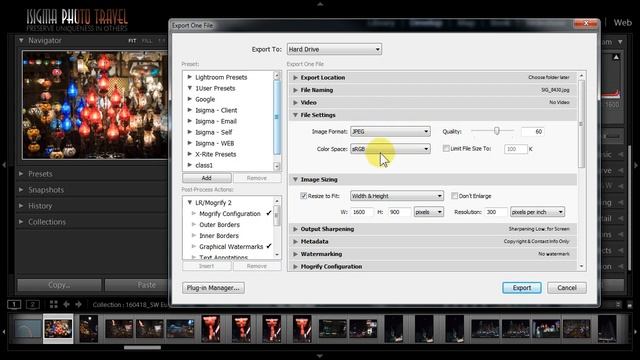The height and width of the screenshot is (360, 640).
Task: Toggle the Resize to Fit checkbox
Action: [303, 196]
